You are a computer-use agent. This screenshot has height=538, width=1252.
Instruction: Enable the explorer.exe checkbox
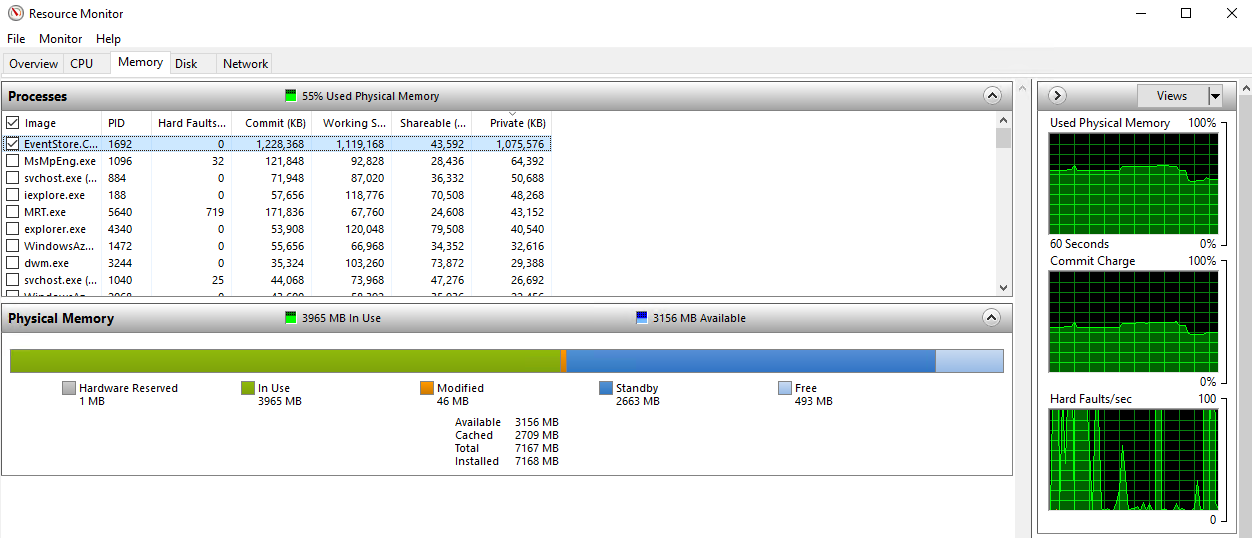13,229
